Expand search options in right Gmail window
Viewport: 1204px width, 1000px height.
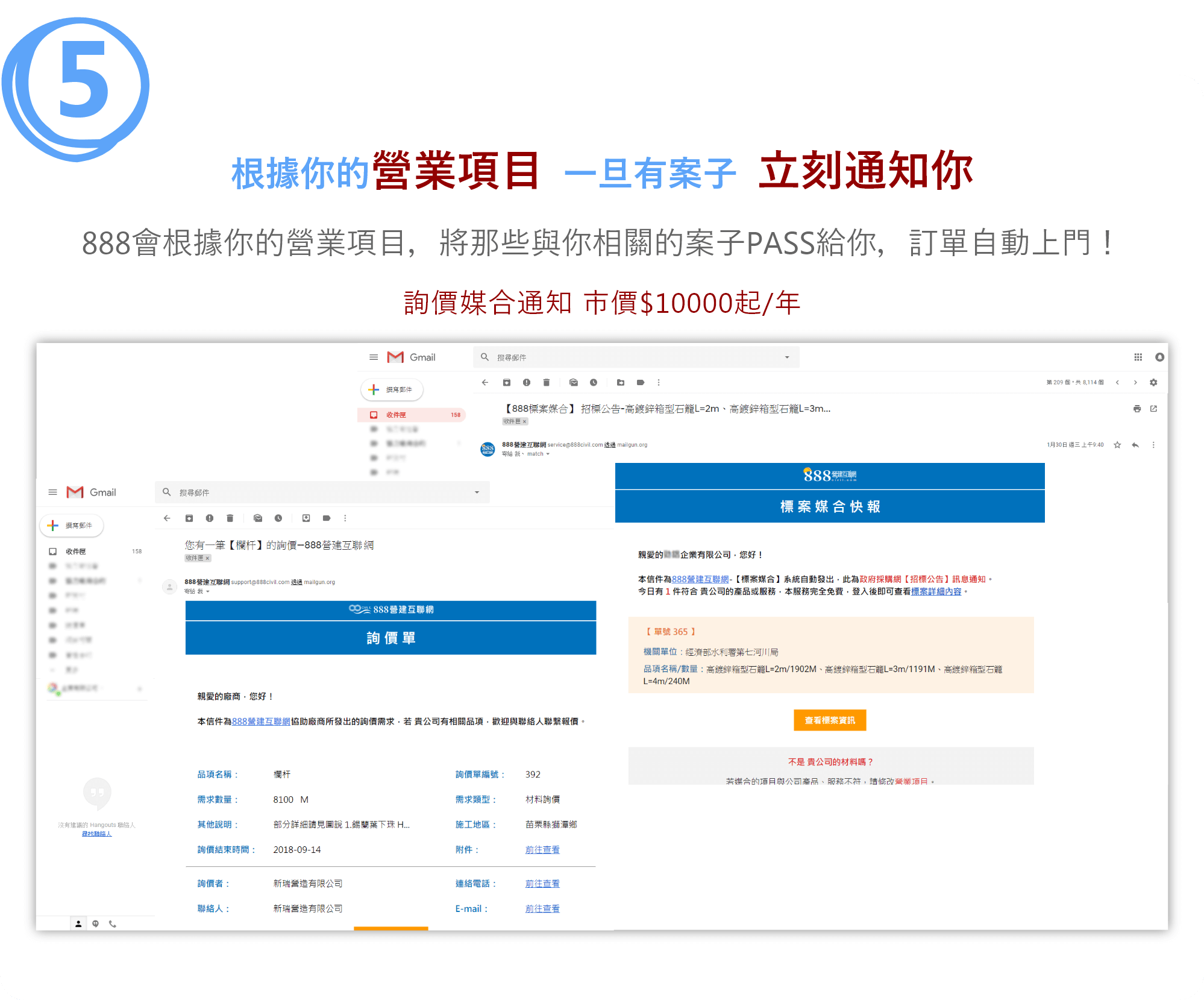point(787,357)
